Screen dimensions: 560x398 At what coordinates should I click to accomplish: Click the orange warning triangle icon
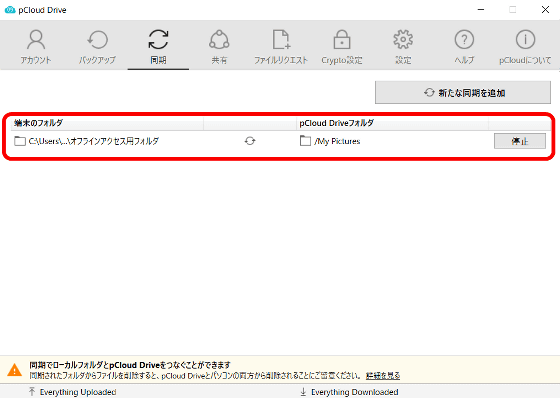(x=15, y=370)
